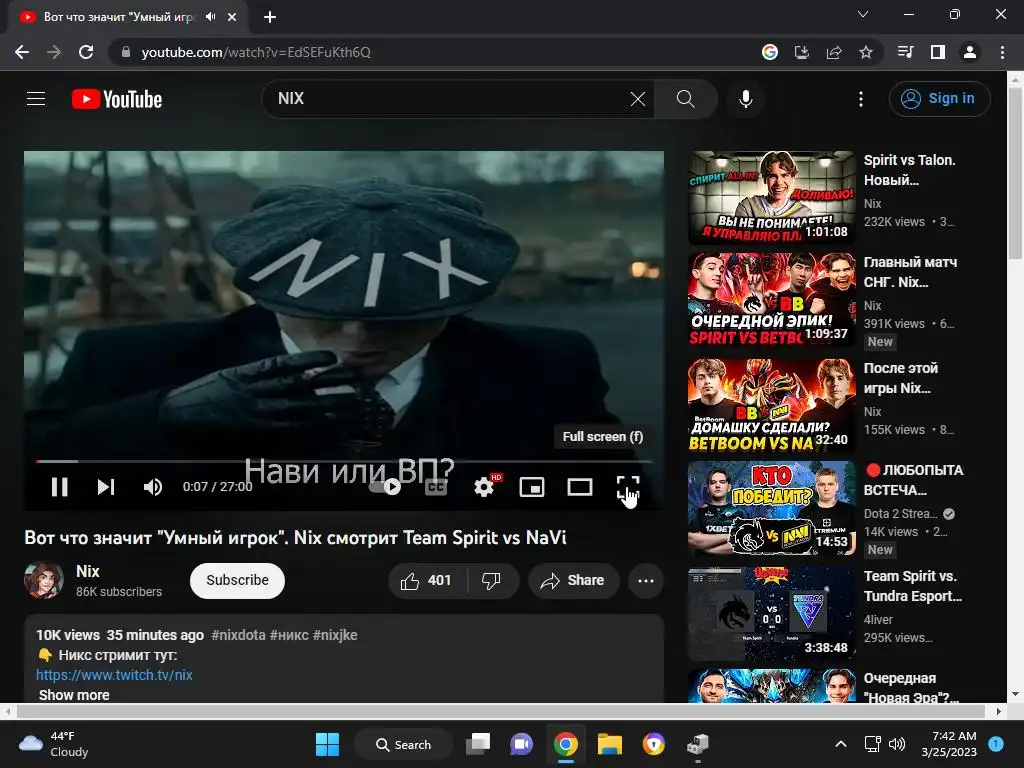
Task: Toggle closed captions on the video
Action: [x=436, y=487]
